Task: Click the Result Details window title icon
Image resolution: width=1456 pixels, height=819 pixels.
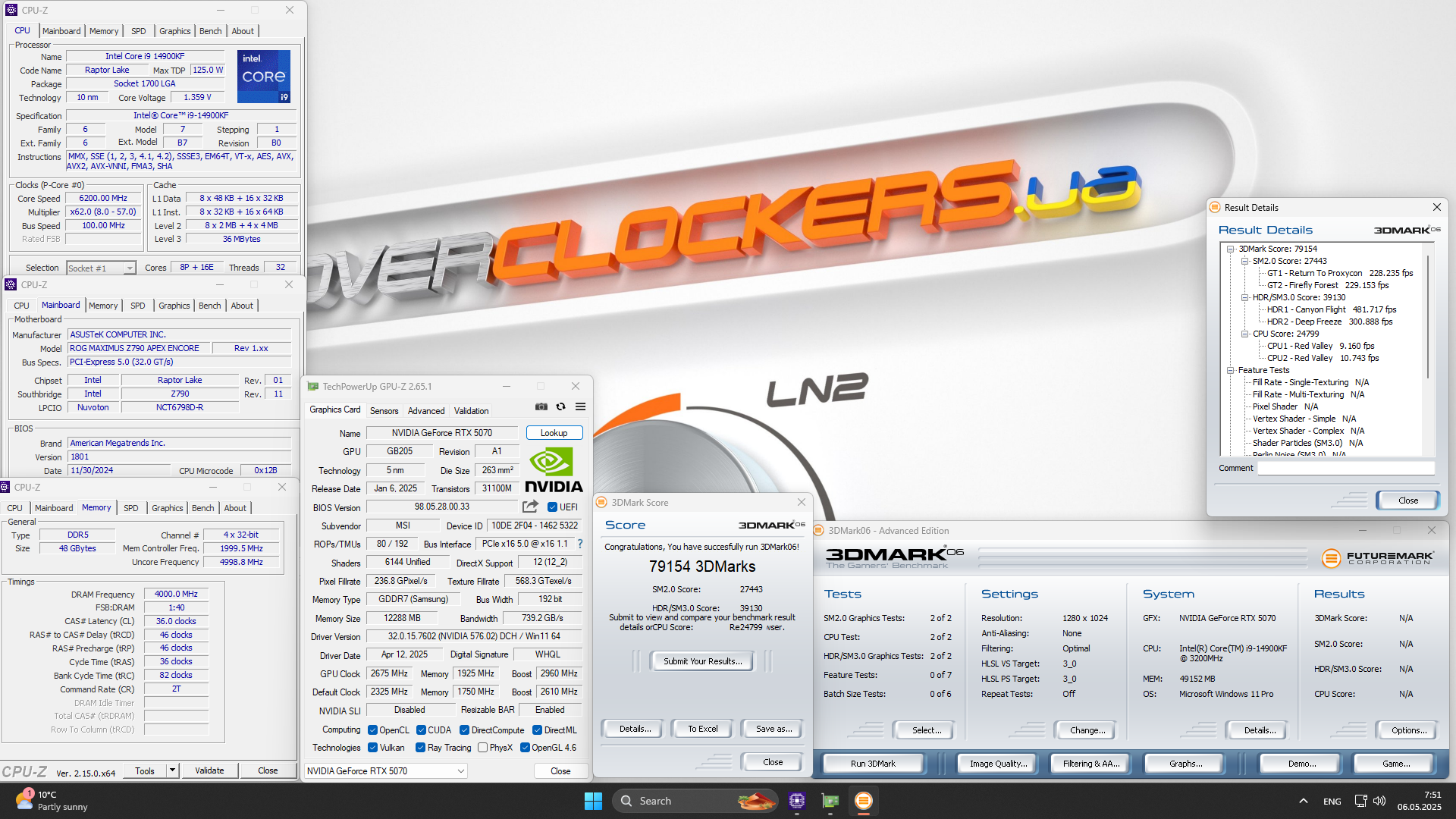Action: [1215, 208]
